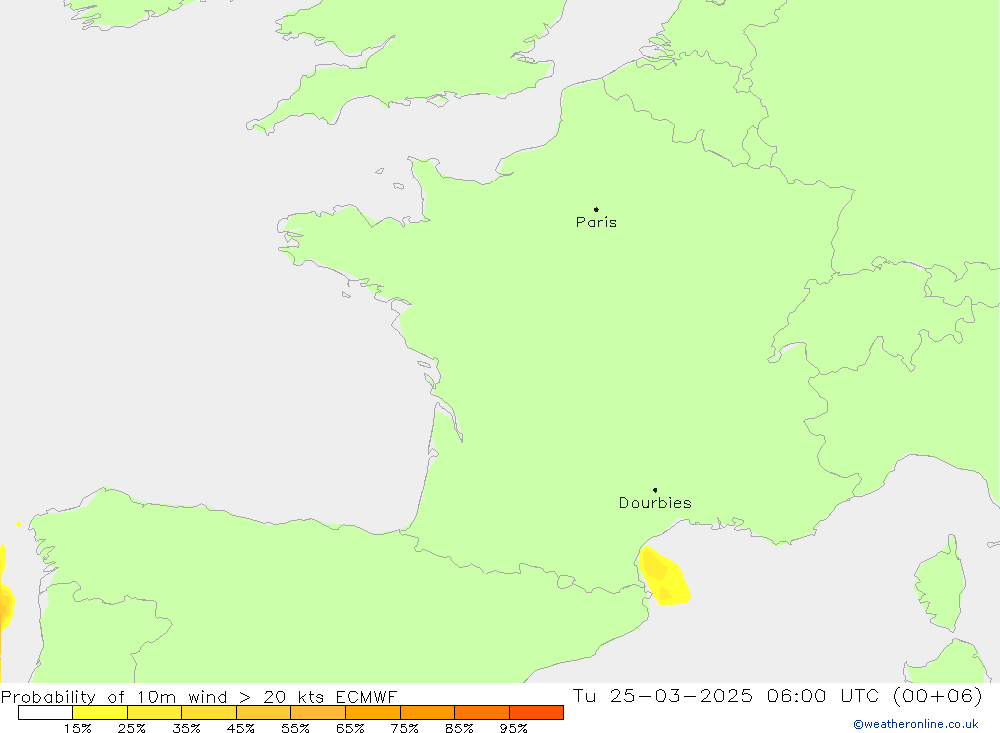1000x733 pixels.
Task: Click the weatheronline.co.uk copyright link
Action: click(x=916, y=724)
